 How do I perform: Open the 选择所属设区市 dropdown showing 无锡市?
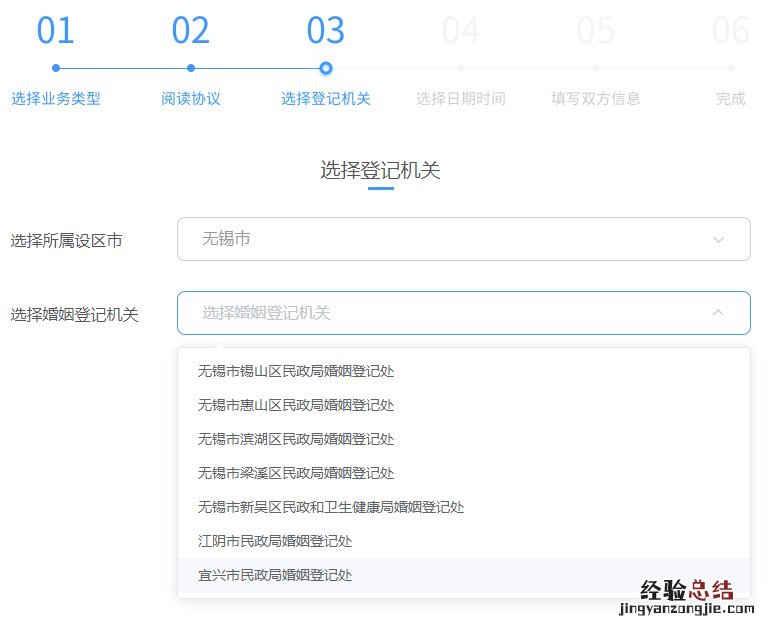click(x=463, y=239)
